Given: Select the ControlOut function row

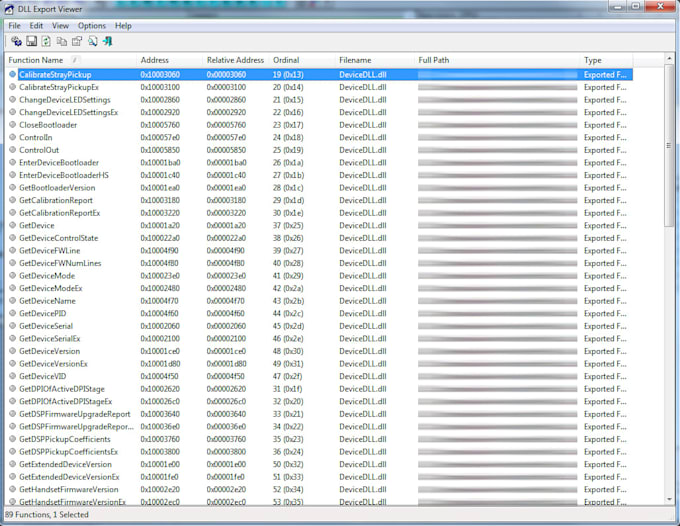Looking at the screenshot, I should click(x=319, y=150).
